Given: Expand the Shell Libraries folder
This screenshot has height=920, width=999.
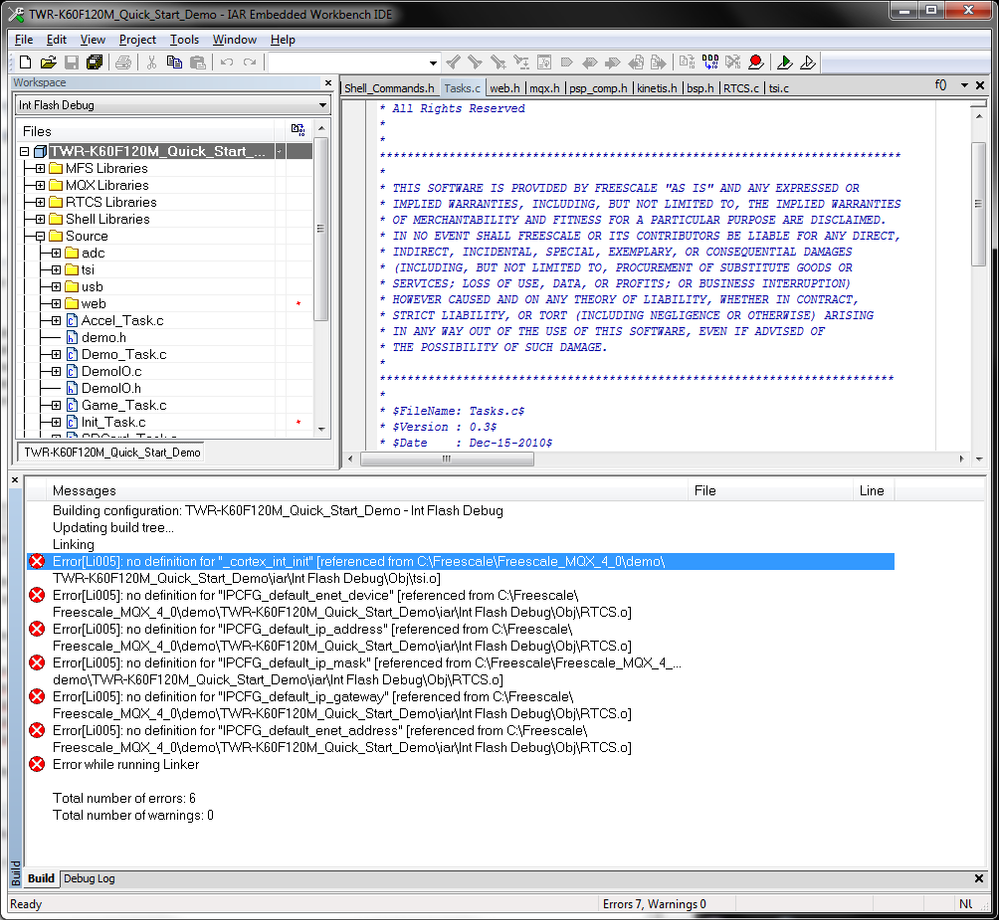Looking at the screenshot, I should 40,219.
